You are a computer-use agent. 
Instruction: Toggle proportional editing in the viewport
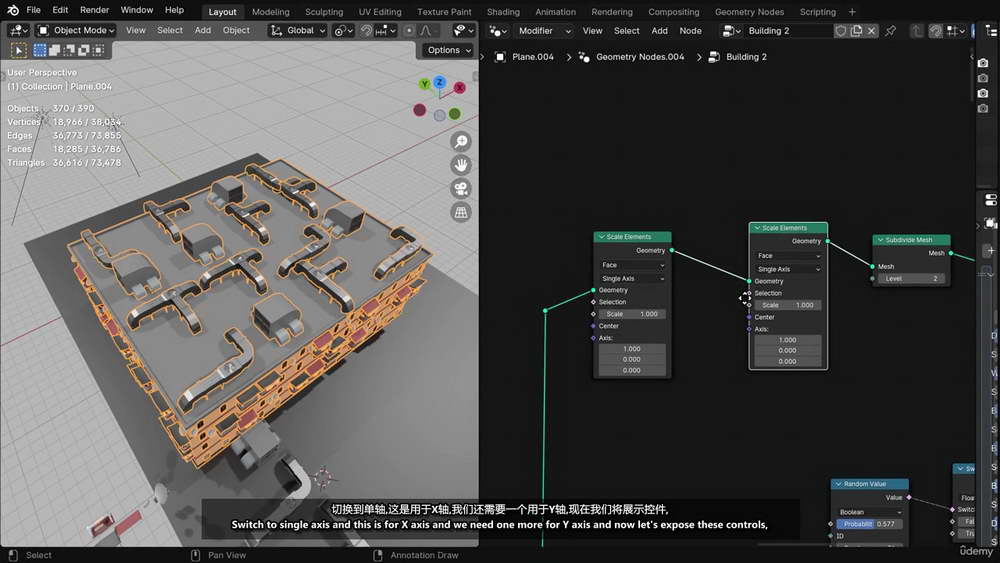pos(409,30)
